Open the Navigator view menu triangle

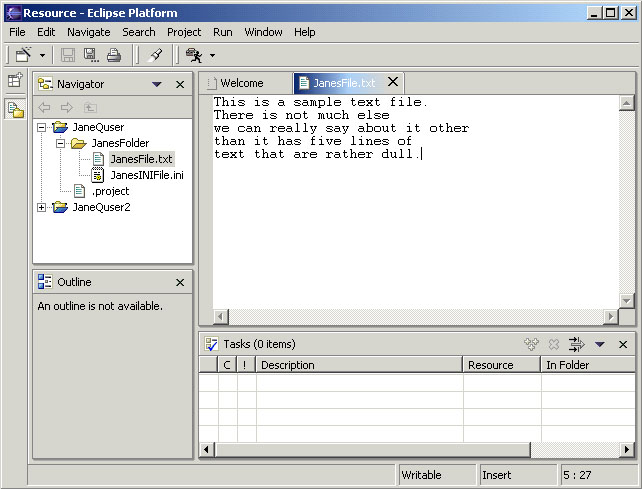click(x=156, y=84)
